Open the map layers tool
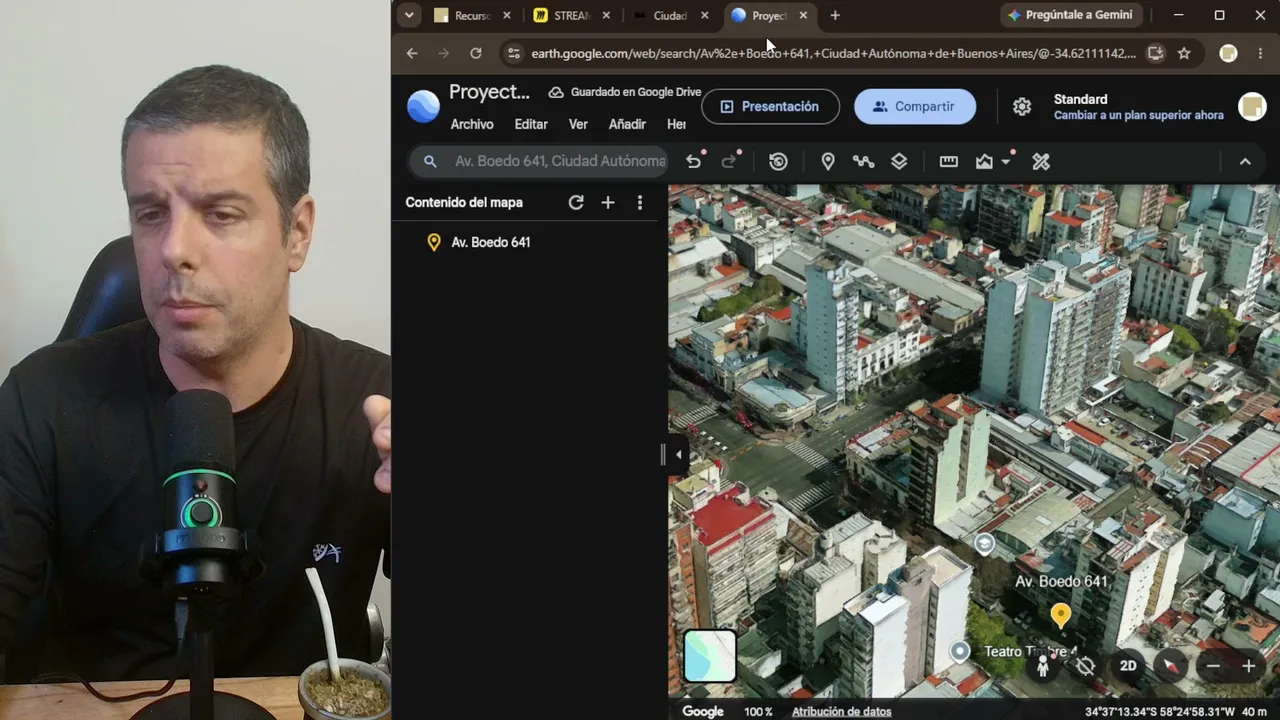Viewport: 1280px width, 720px height. (x=899, y=161)
